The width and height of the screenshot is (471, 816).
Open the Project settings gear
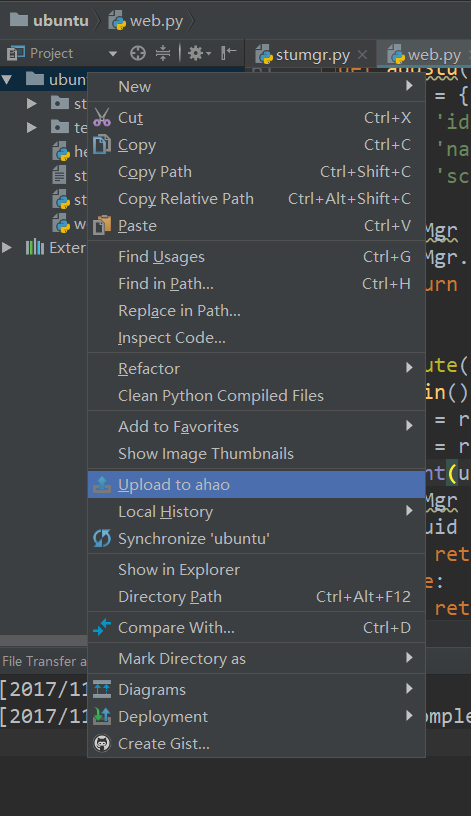click(x=199, y=53)
